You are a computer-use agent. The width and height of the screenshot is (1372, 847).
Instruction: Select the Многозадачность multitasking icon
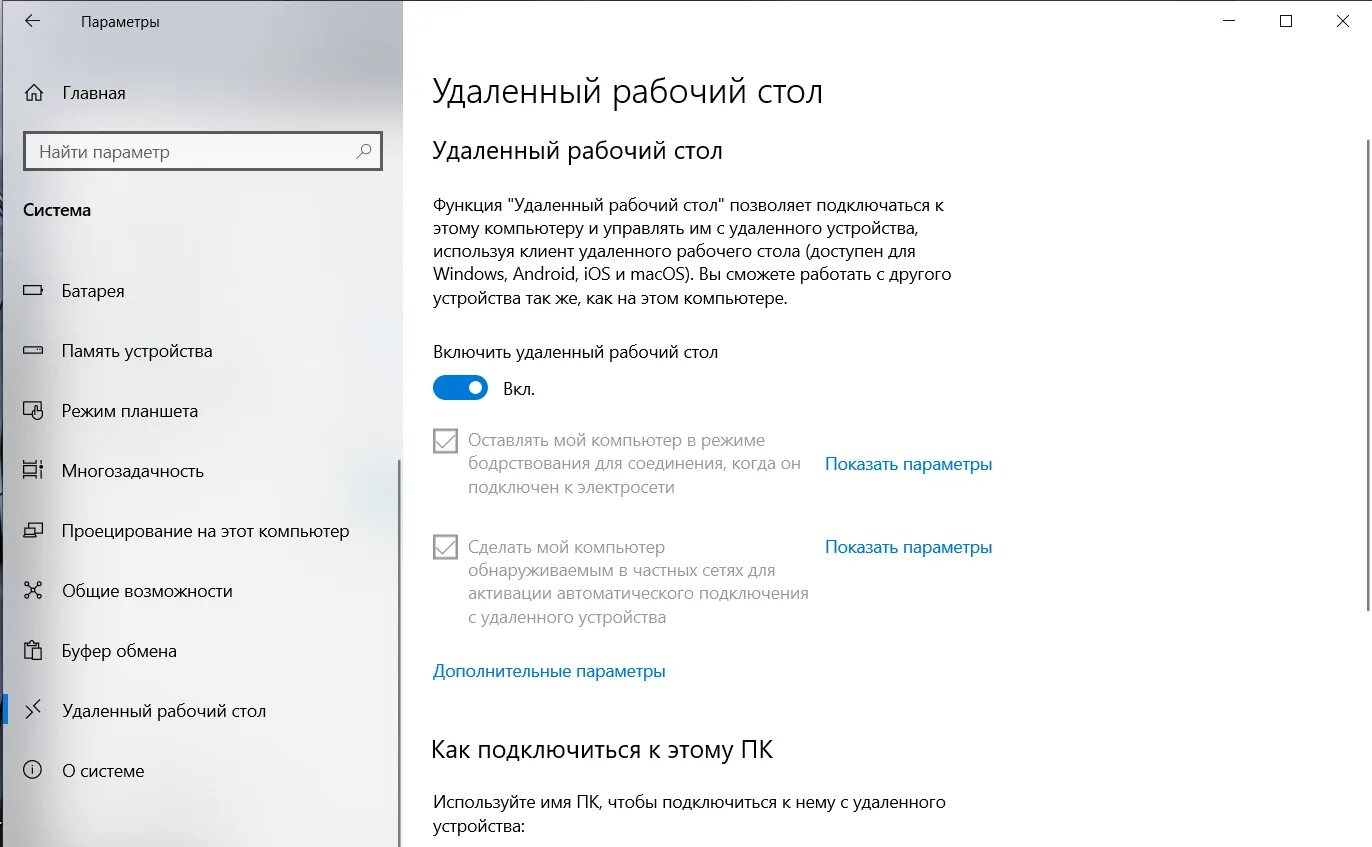click(34, 471)
